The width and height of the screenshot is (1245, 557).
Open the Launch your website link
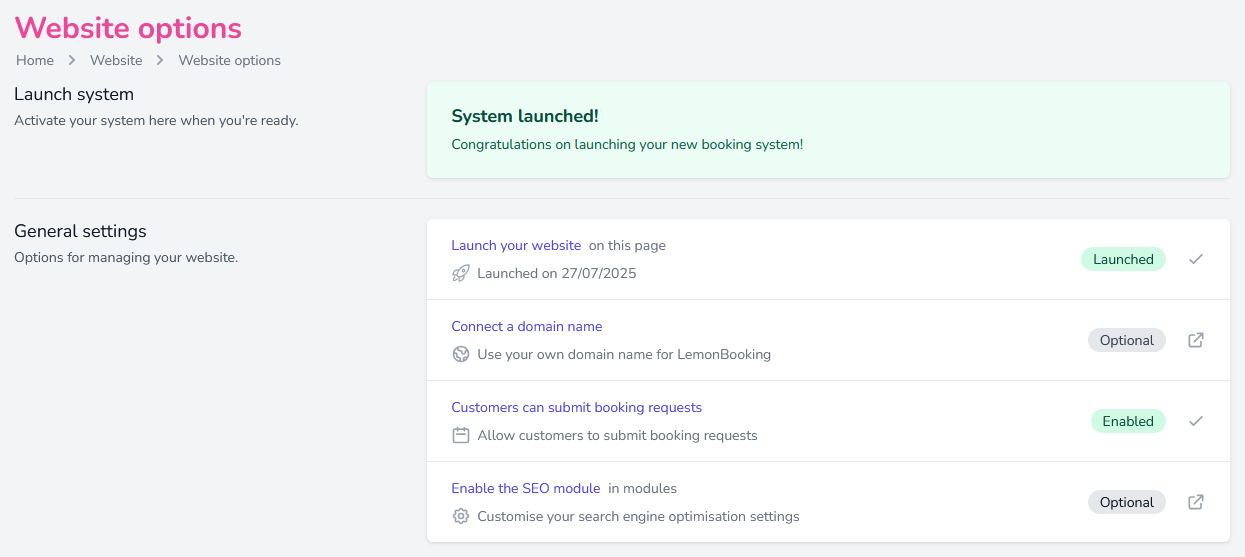click(x=516, y=245)
